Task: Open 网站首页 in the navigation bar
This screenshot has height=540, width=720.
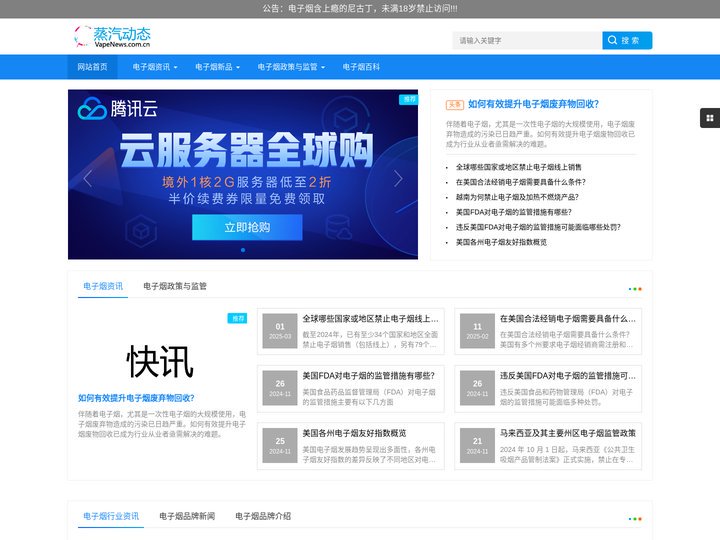Action: (92, 67)
